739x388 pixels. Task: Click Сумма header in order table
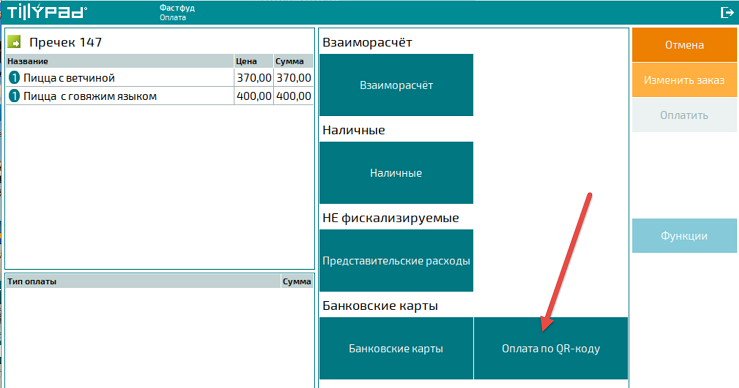(x=294, y=61)
